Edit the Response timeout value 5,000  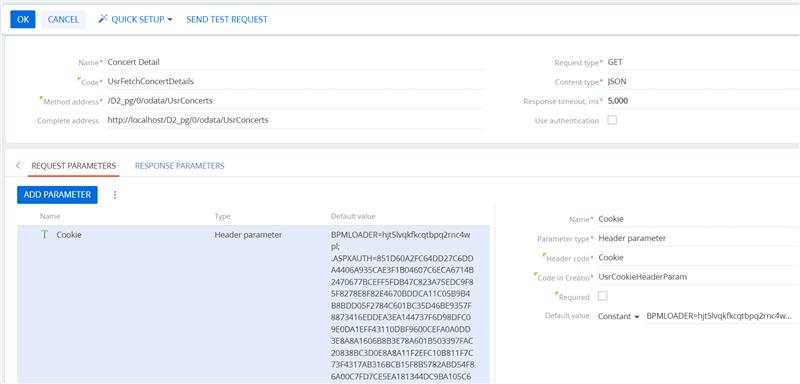703,101
